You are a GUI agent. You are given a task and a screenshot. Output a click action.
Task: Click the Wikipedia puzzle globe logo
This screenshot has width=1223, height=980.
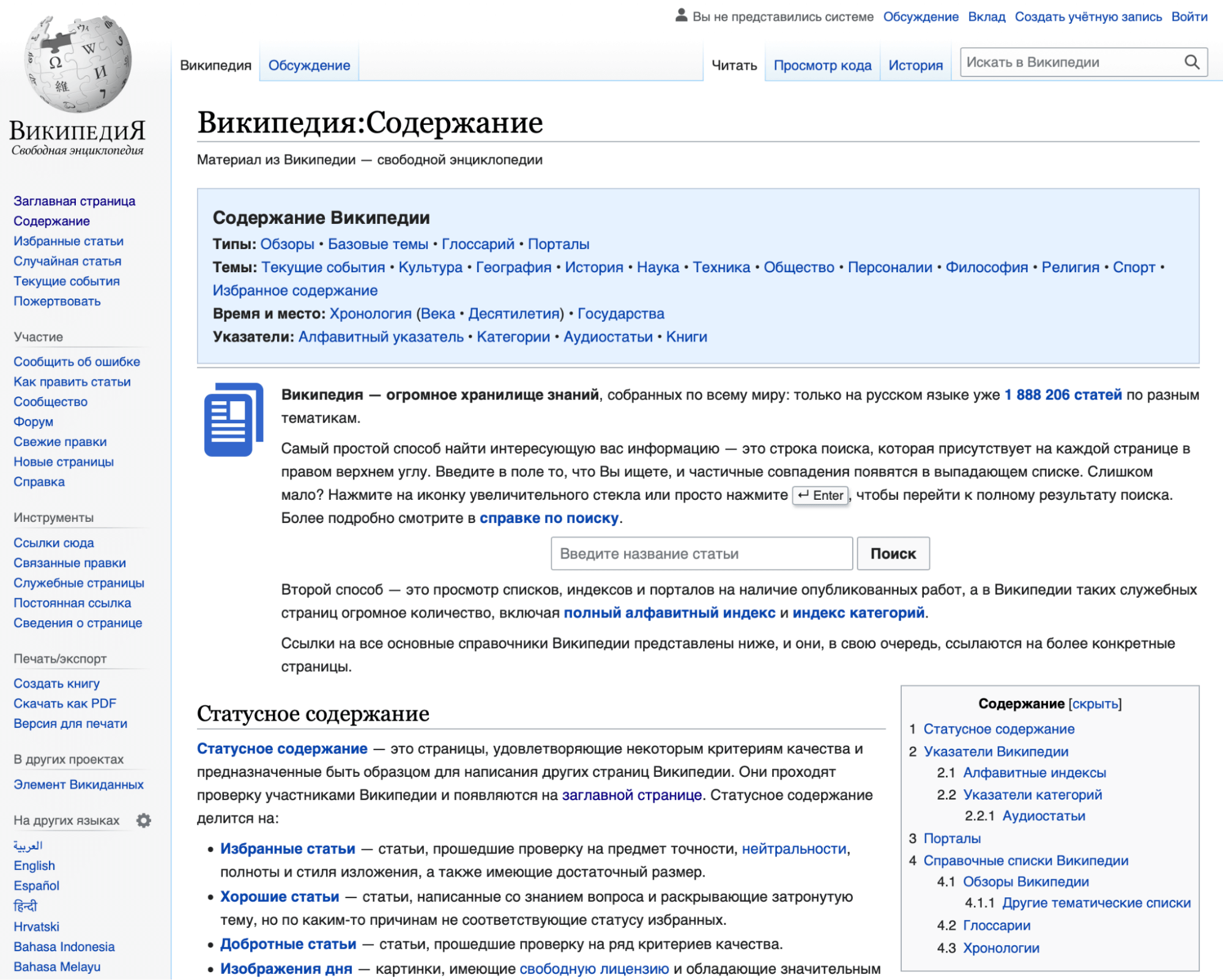coord(80,64)
